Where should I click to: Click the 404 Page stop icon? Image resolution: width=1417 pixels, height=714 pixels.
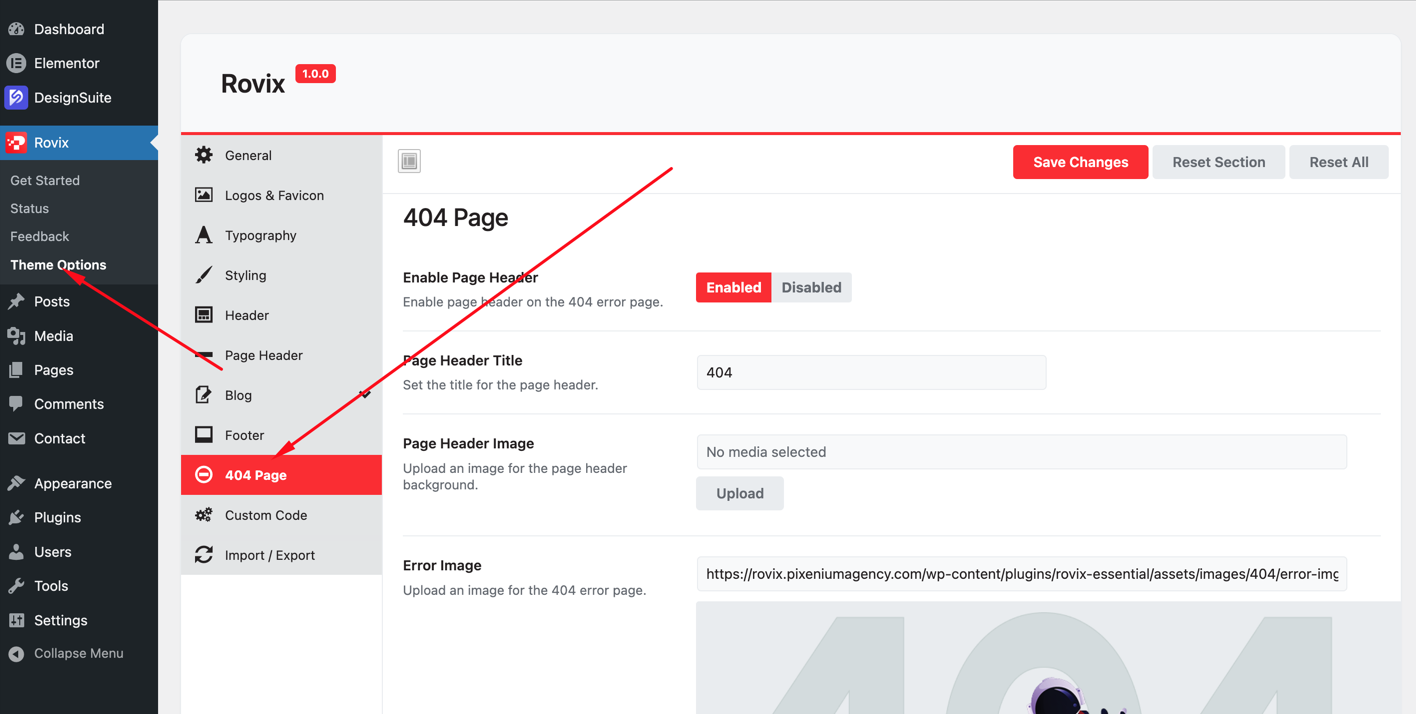pos(204,475)
